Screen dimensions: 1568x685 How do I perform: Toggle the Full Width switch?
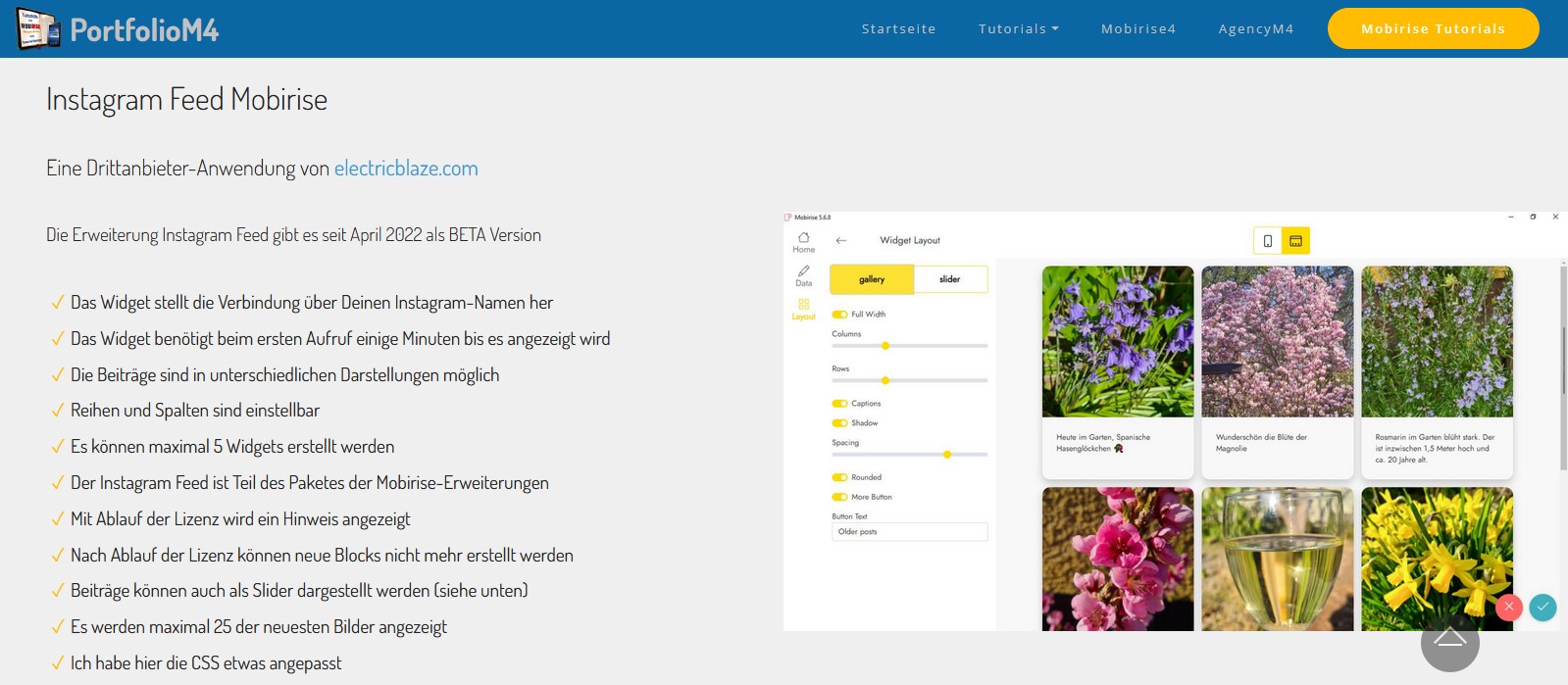click(839, 315)
